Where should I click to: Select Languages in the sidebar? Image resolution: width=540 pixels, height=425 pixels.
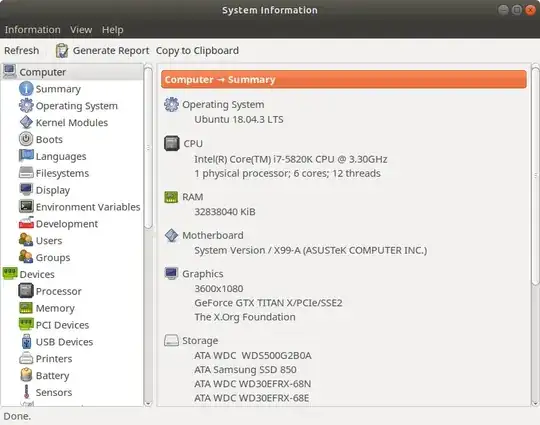(x=61, y=156)
